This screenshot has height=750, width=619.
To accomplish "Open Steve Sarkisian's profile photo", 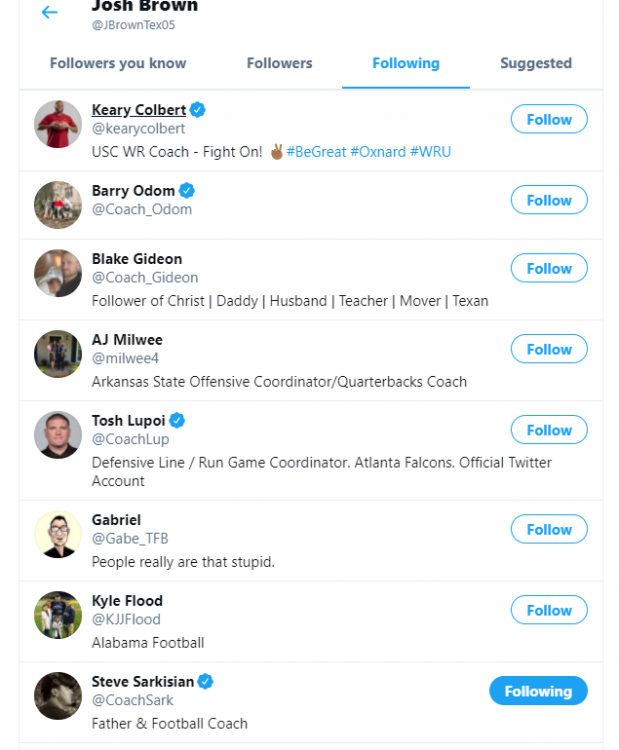I will tap(58, 696).
